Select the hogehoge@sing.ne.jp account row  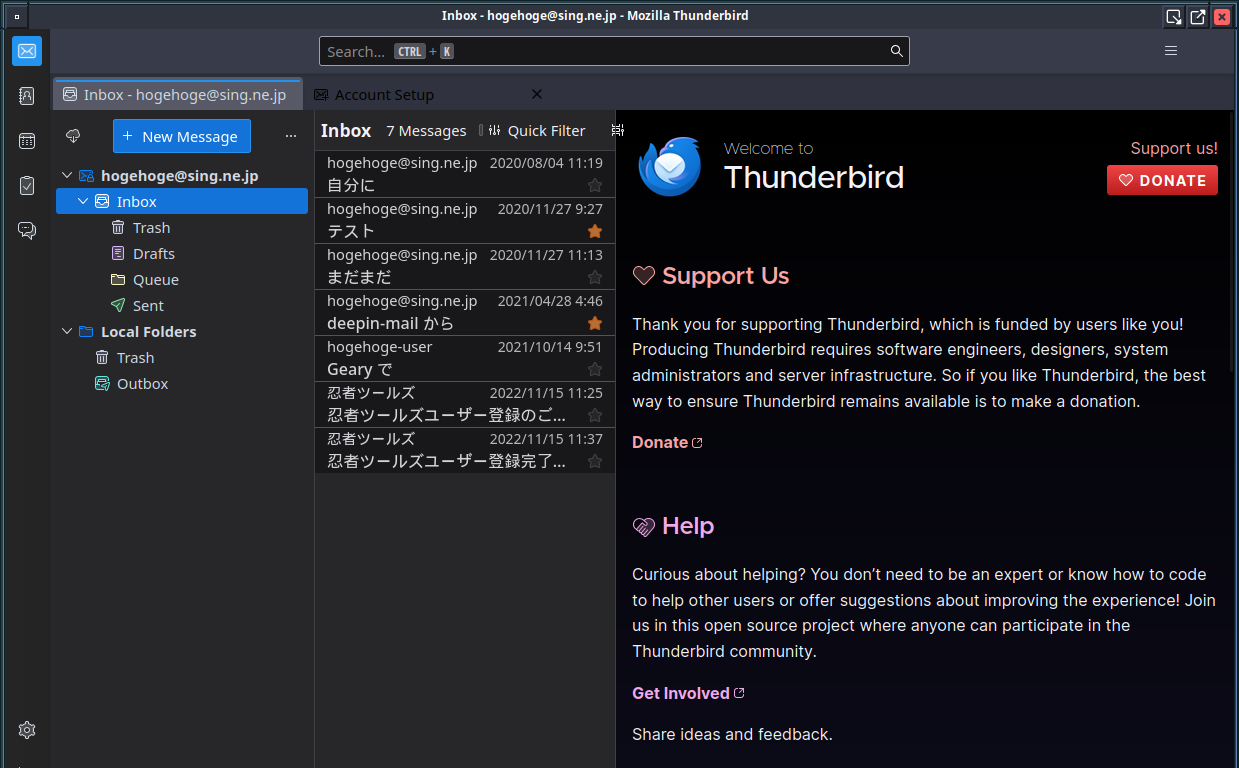click(182, 175)
